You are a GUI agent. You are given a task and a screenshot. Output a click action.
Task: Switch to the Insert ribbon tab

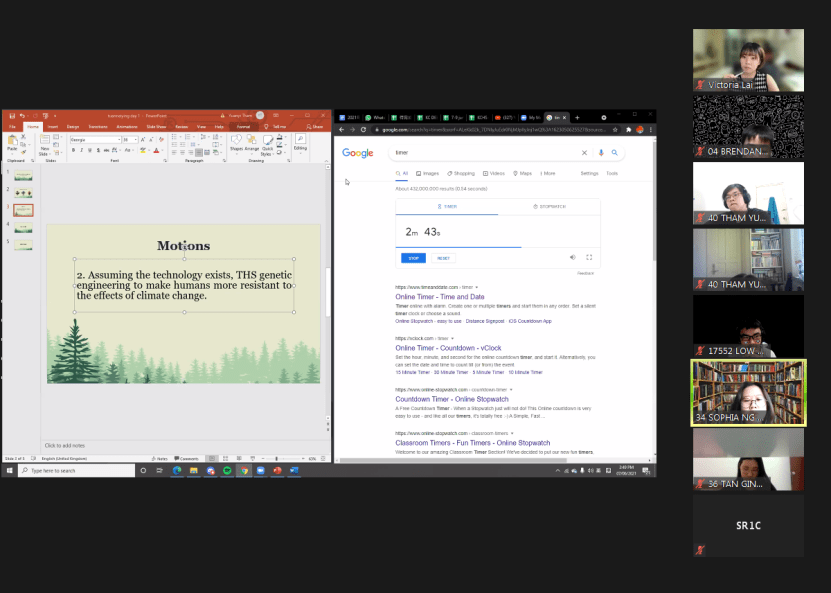tap(52, 127)
